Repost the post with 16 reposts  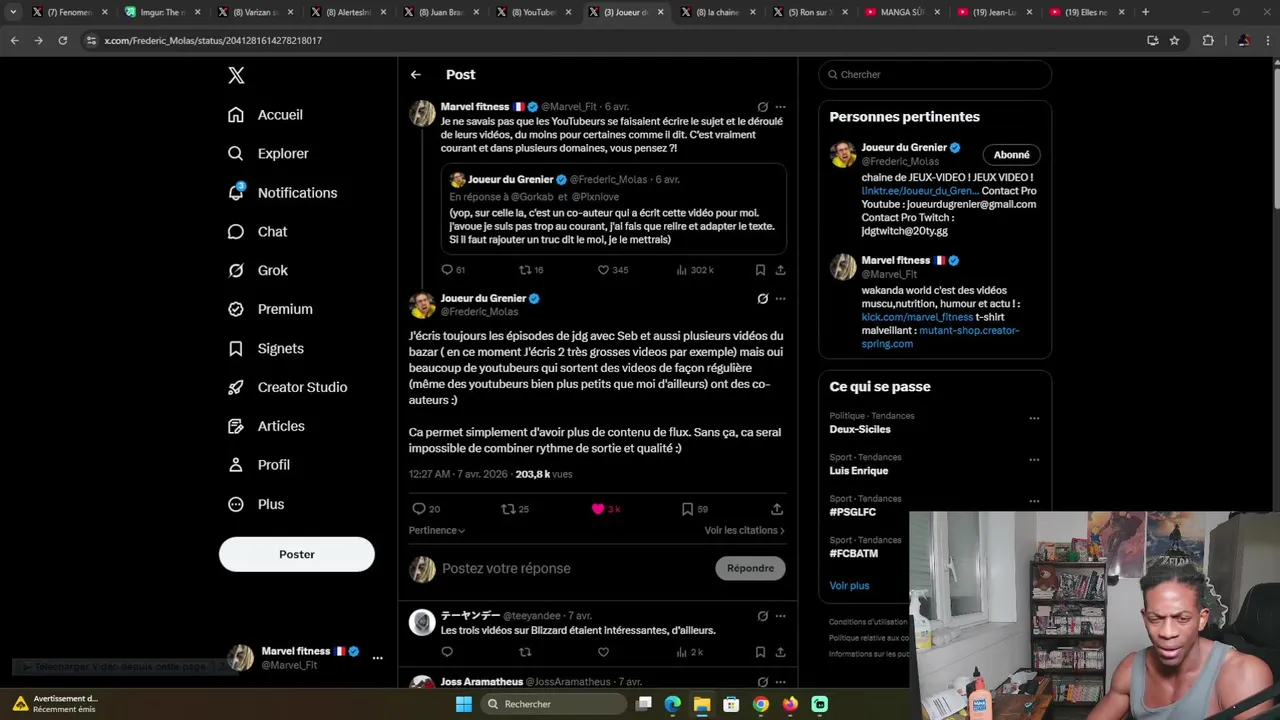[x=531, y=270]
